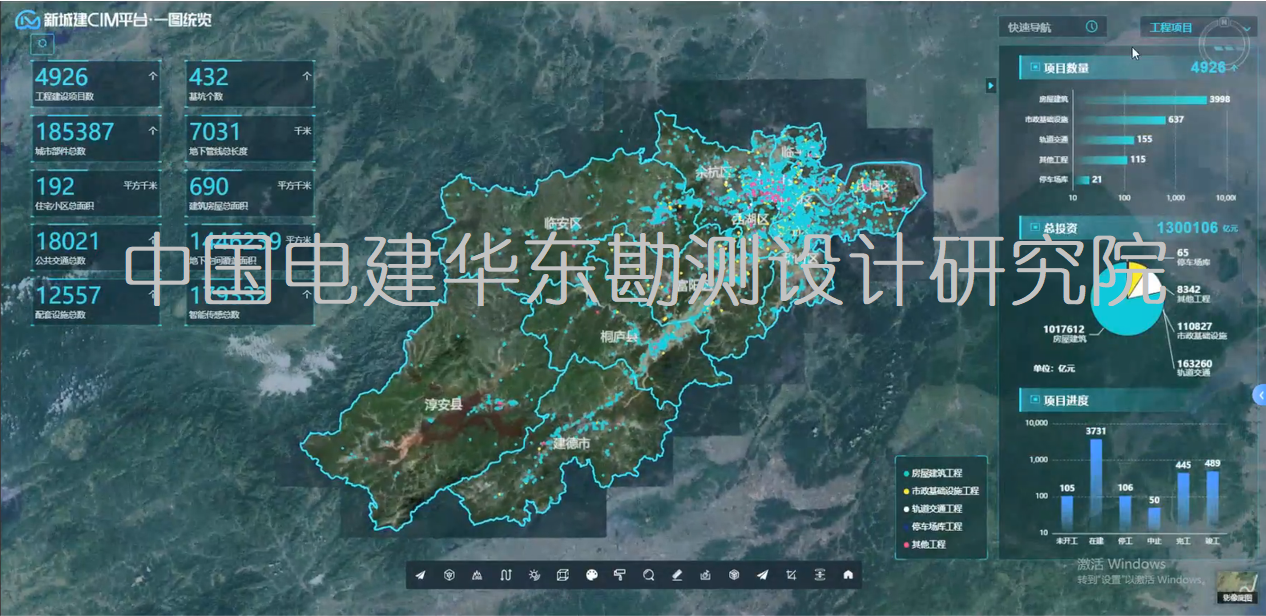Click the vertical compress section tool
1266x616 pixels.
point(819,575)
